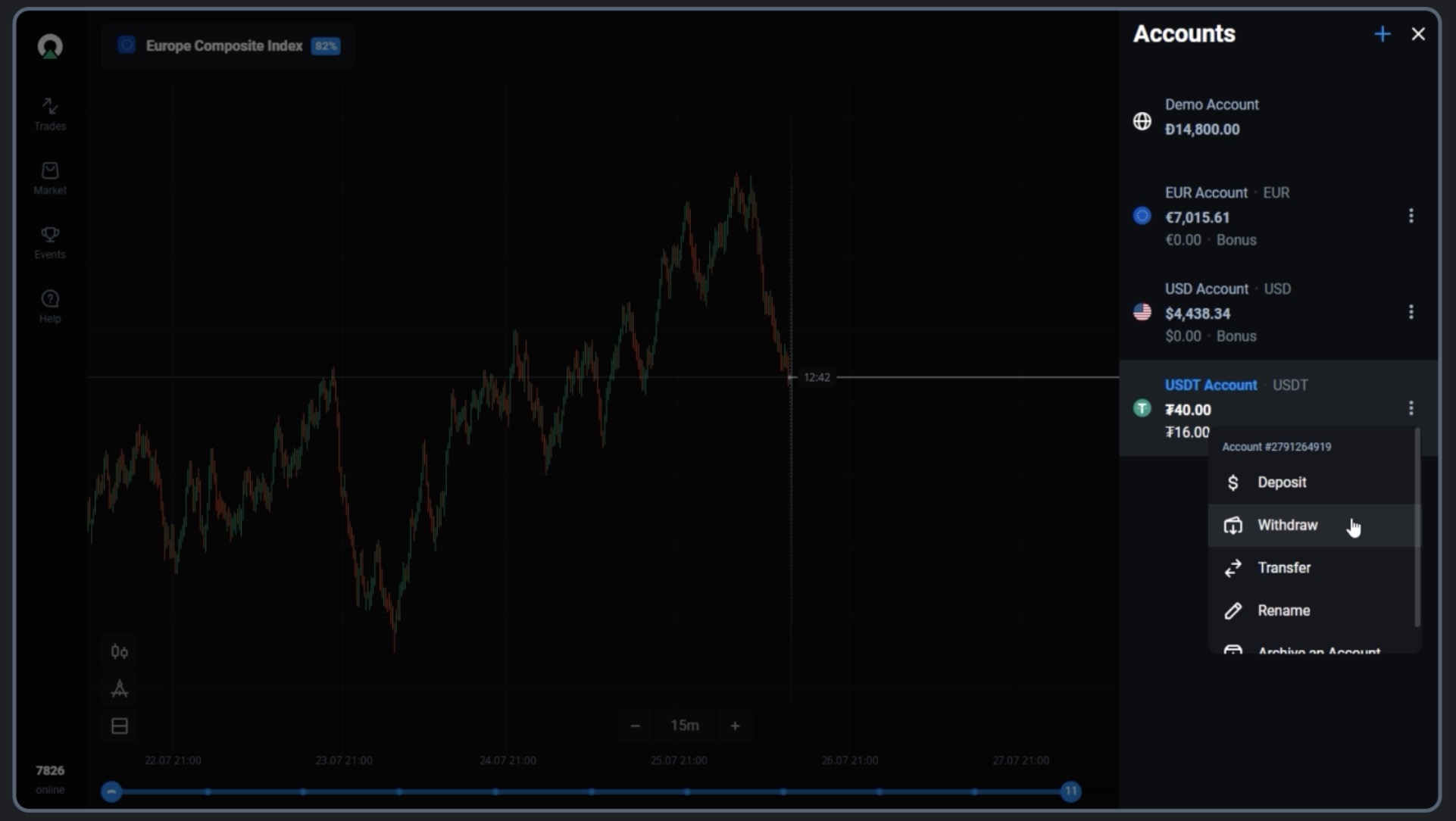Click the Accounts panel heading
Screen dimensions: 1456x821
1184,34
